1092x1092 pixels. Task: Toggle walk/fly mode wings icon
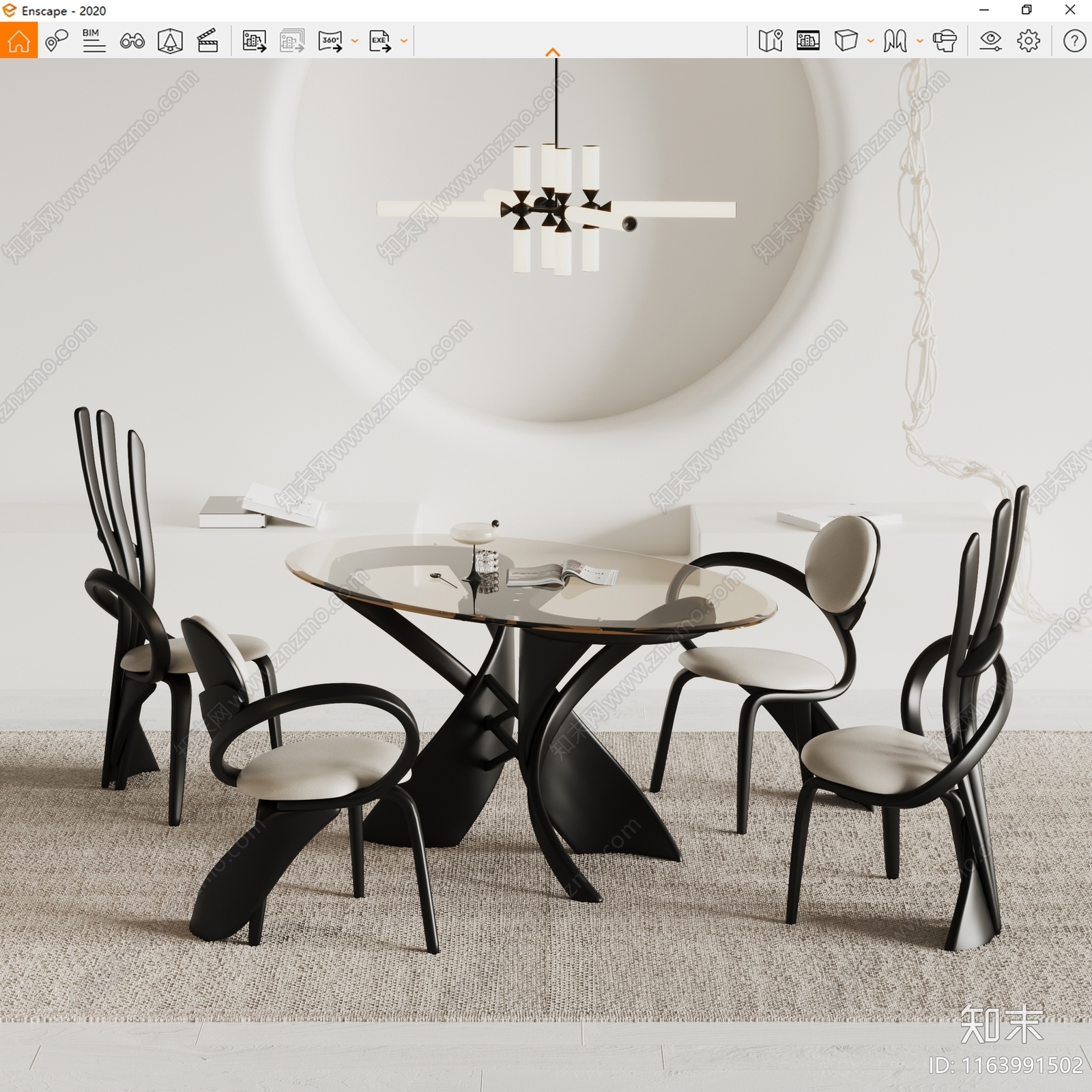pyautogui.click(x=895, y=41)
